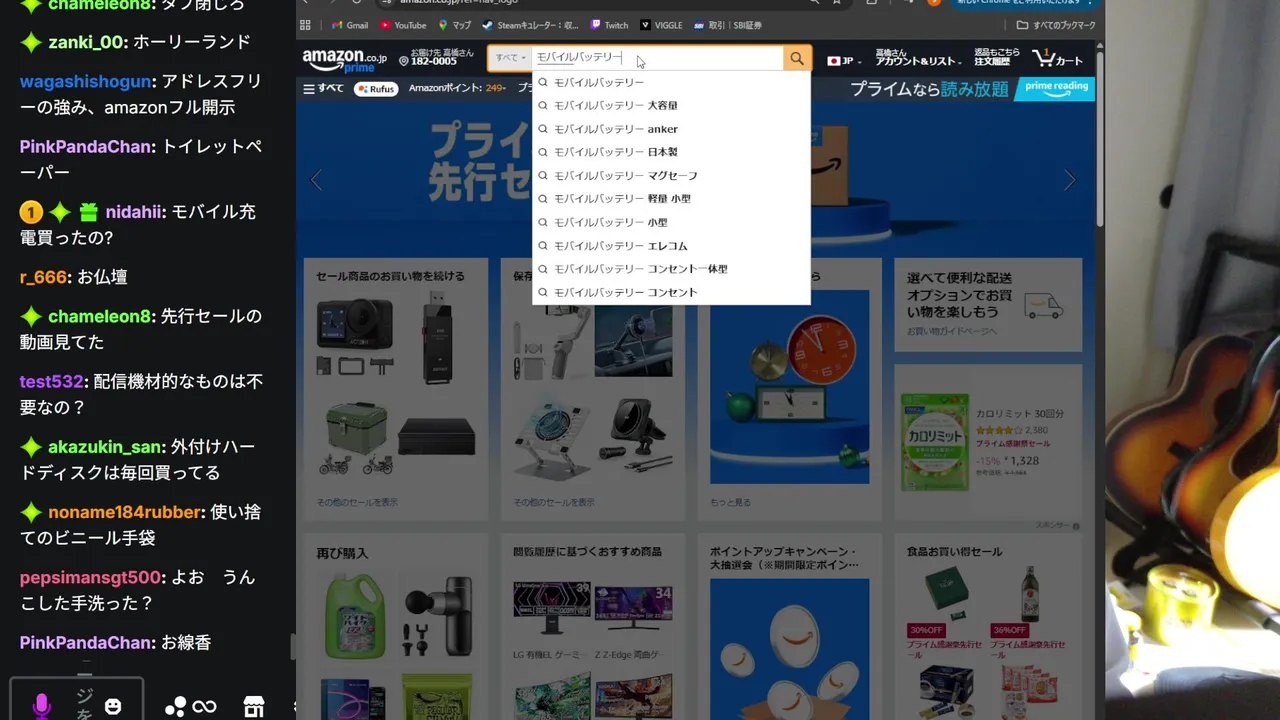Screen dimensions: 1280x720
Task: Click chat username akazukin_san
Action: click(x=105, y=446)
